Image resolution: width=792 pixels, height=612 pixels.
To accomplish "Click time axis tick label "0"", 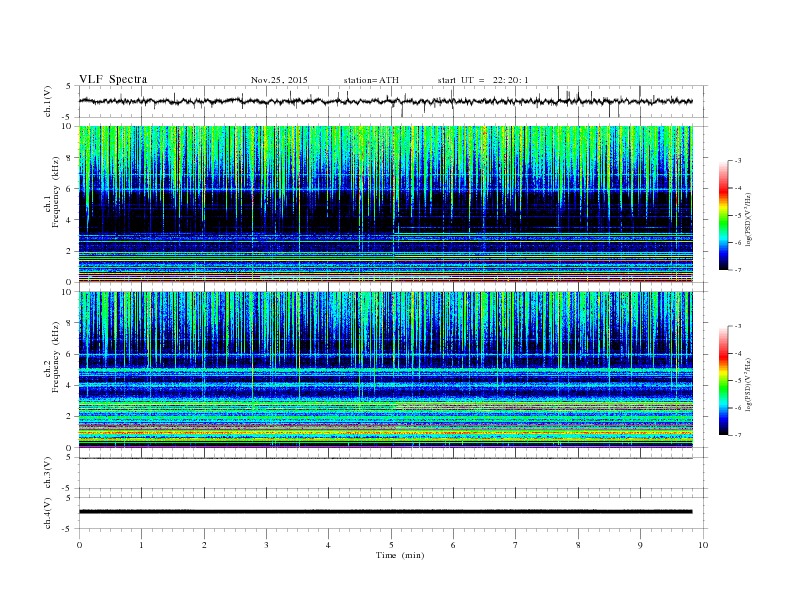I will tap(79, 545).
